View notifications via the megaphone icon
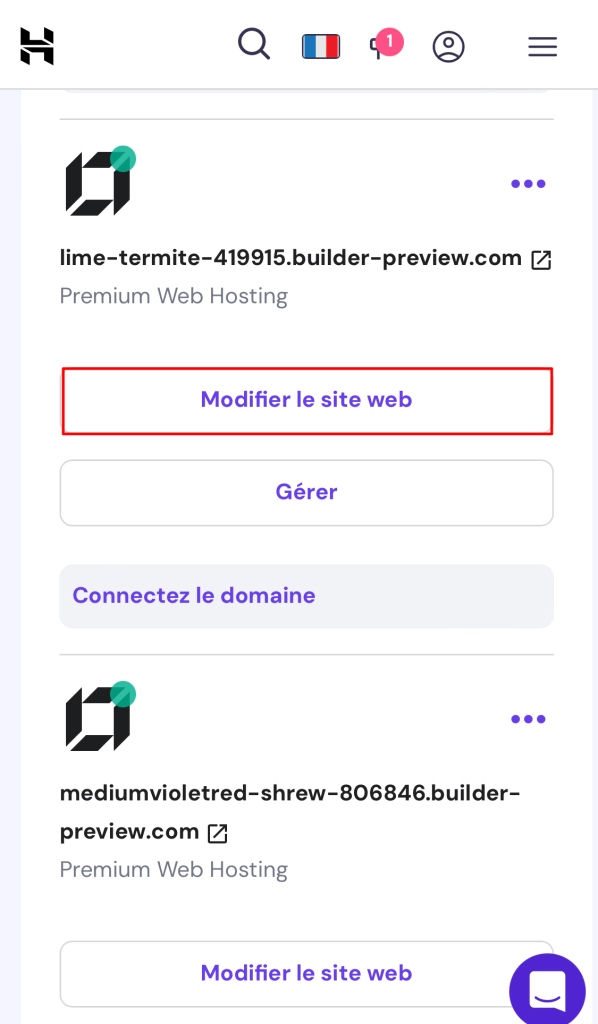This screenshot has width=598, height=1024. click(x=386, y=45)
